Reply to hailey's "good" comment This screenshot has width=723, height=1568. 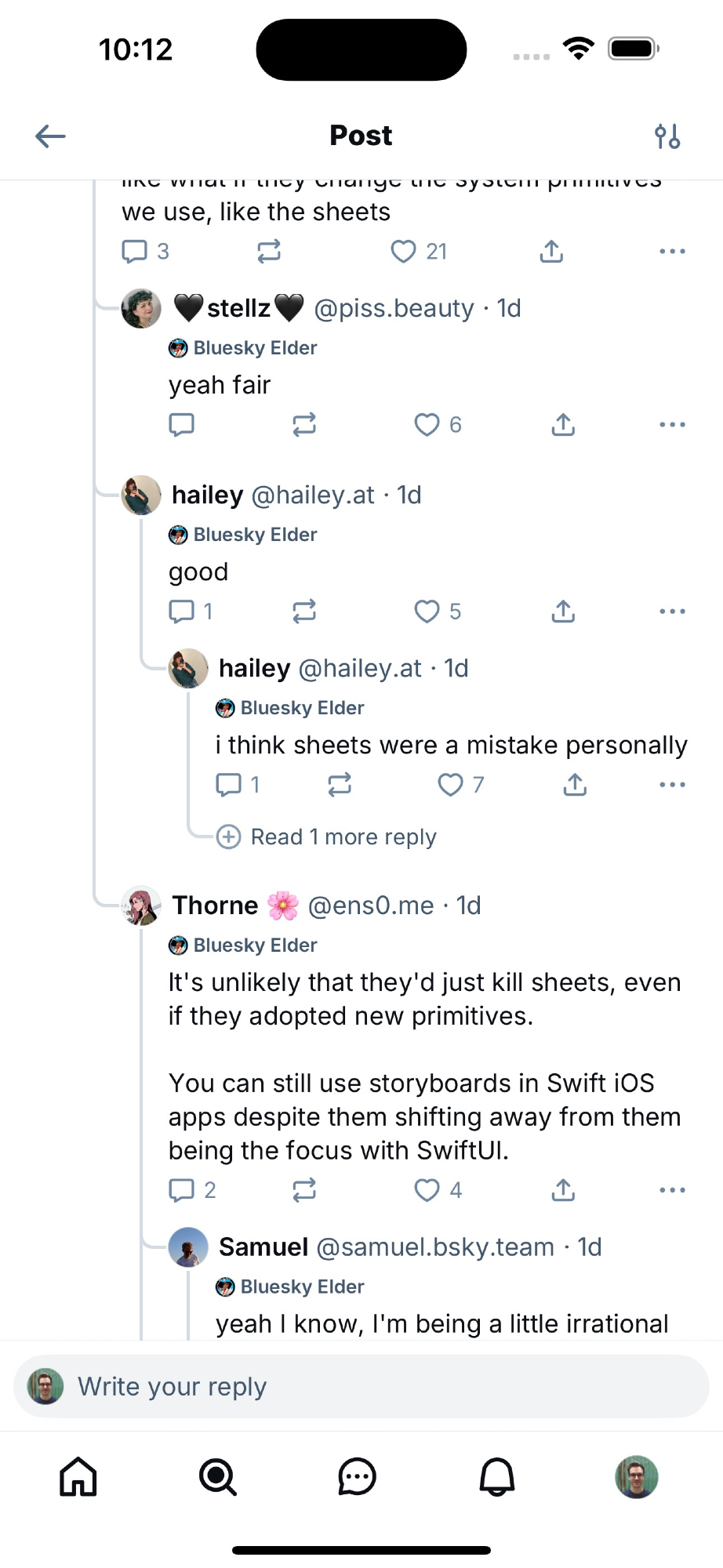coord(182,612)
